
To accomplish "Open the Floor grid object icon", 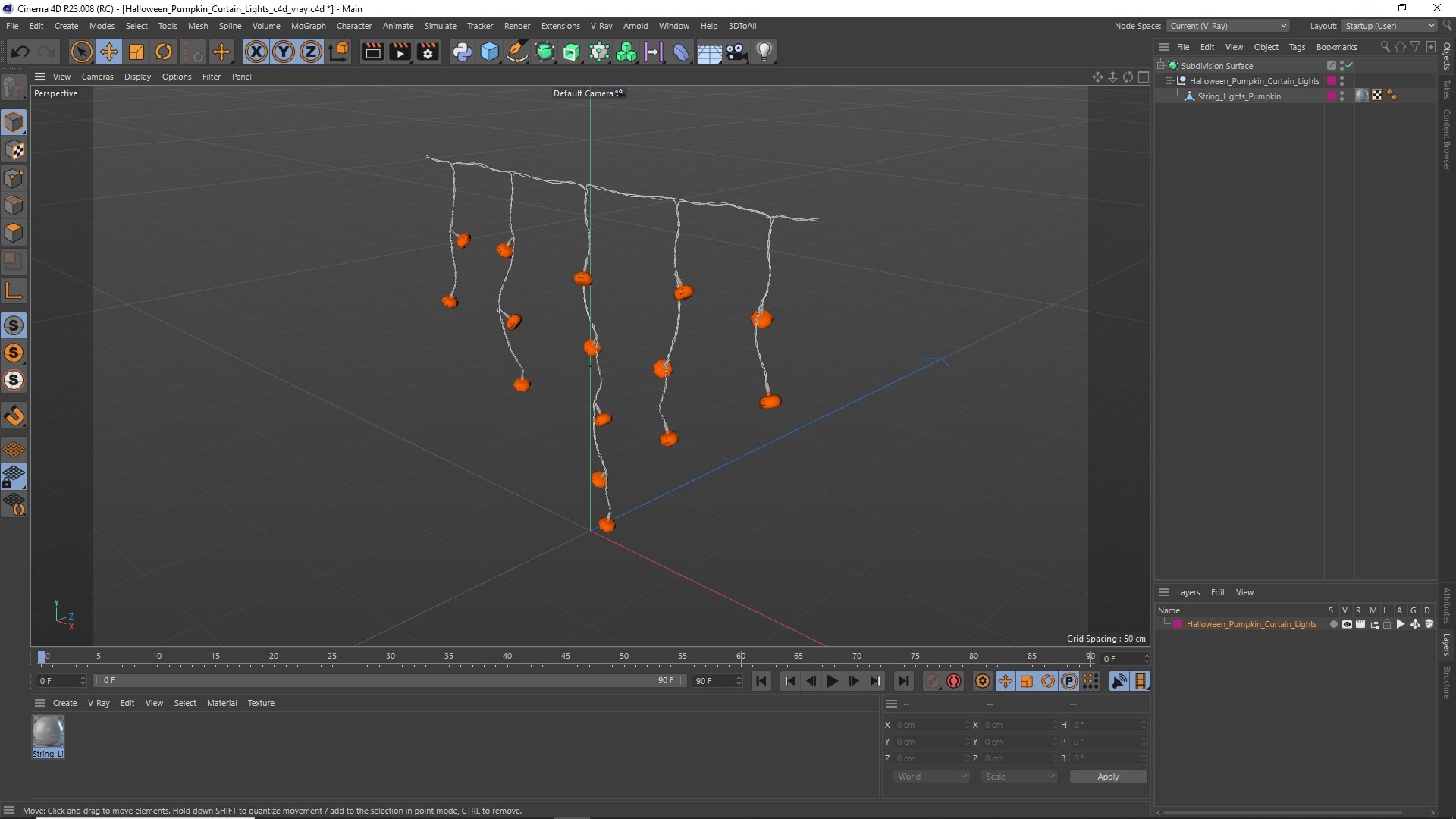I will [x=709, y=52].
